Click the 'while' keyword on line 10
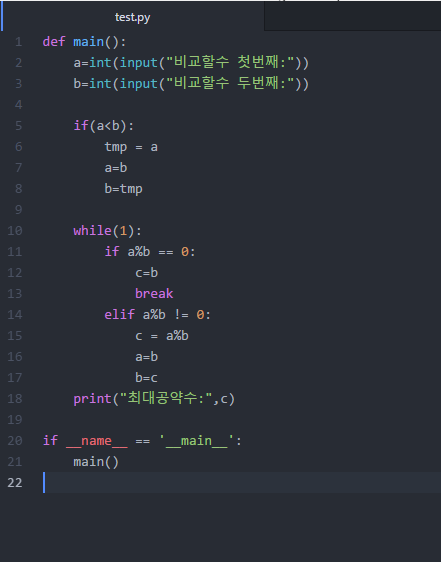 [x=93, y=230]
